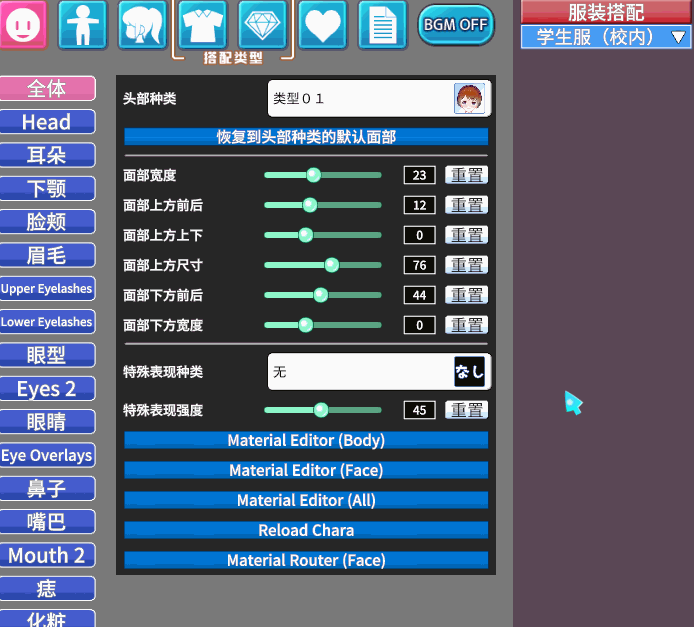
Task: Click the 面部上方前后 value field 12
Action: point(420,205)
